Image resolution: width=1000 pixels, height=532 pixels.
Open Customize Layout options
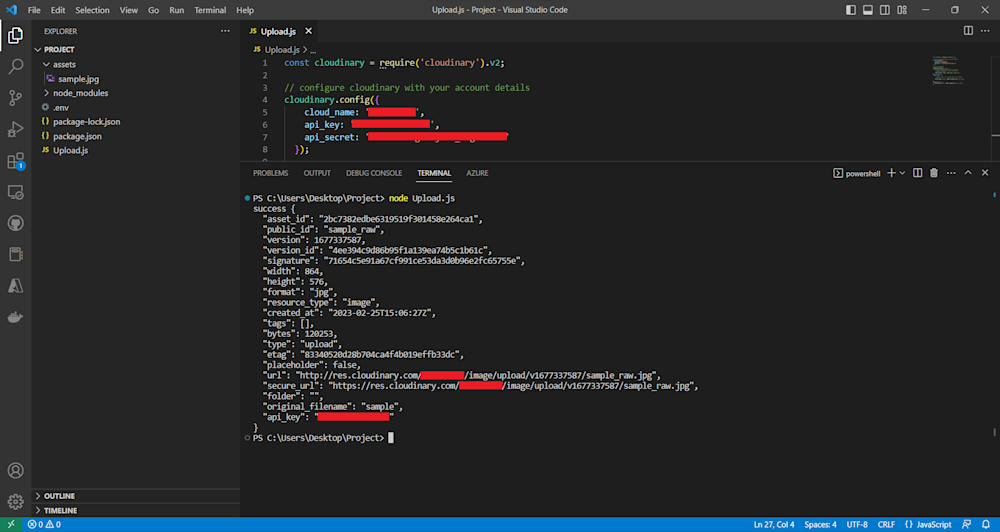point(902,10)
